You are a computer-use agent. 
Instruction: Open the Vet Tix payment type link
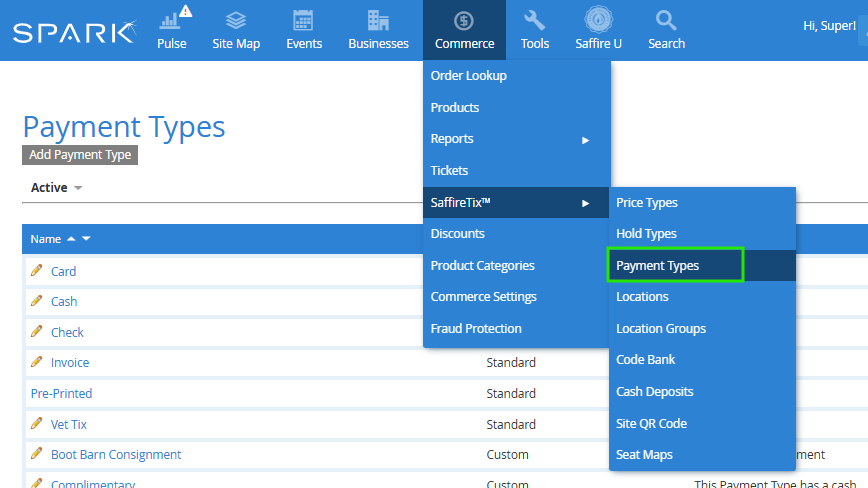[69, 424]
